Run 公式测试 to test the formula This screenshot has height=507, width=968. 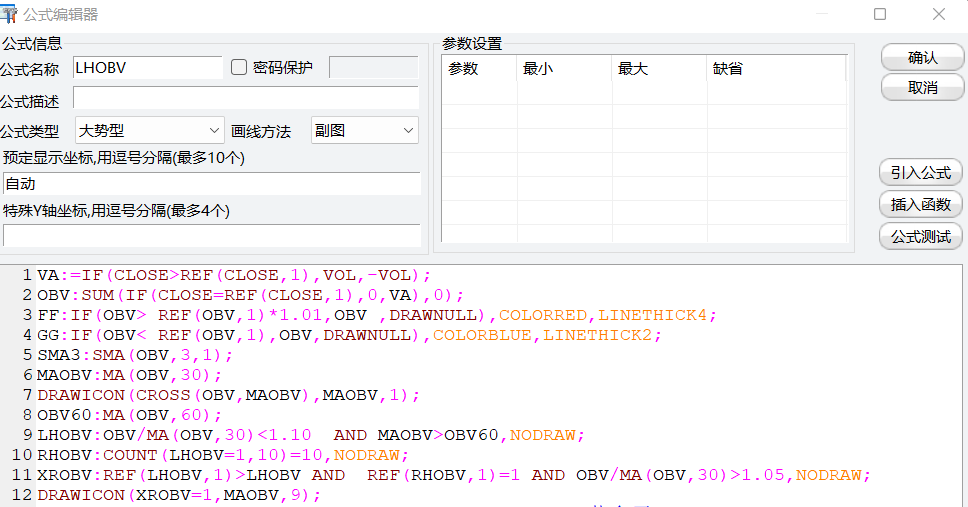(922, 237)
